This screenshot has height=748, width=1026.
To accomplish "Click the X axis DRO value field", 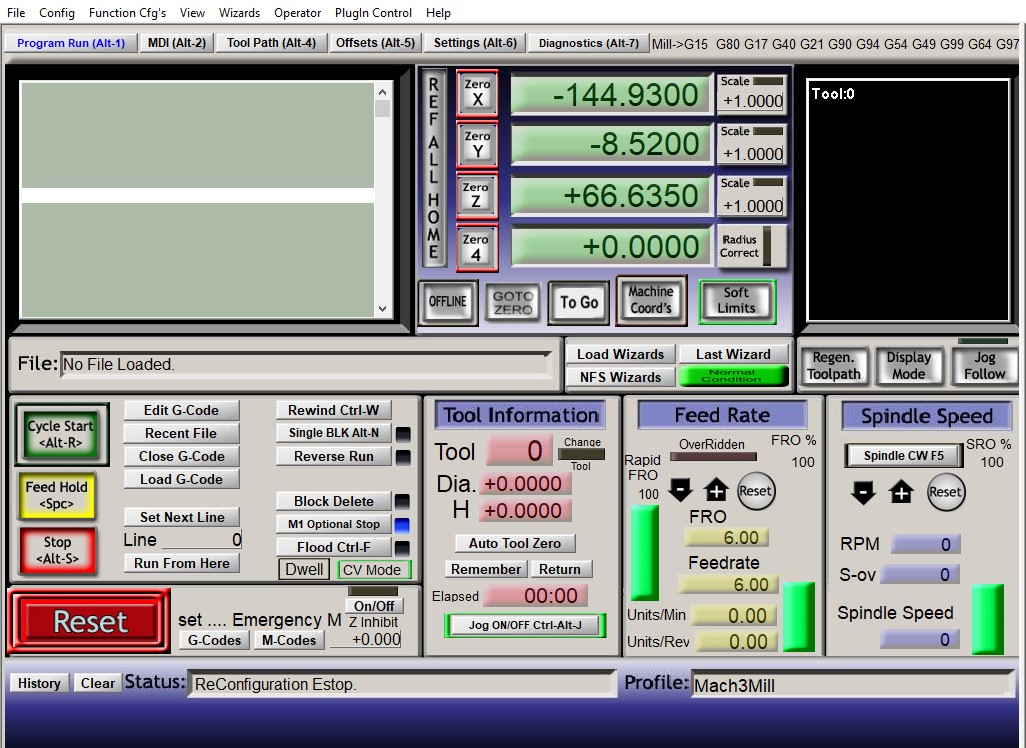I will coord(610,95).
